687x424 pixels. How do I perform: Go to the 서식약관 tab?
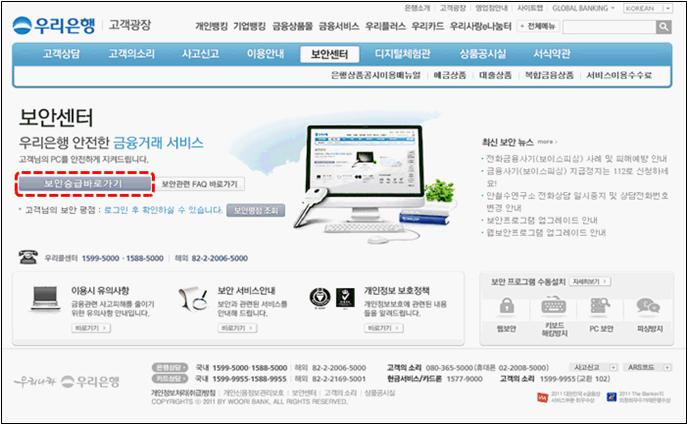click(552, 54)
